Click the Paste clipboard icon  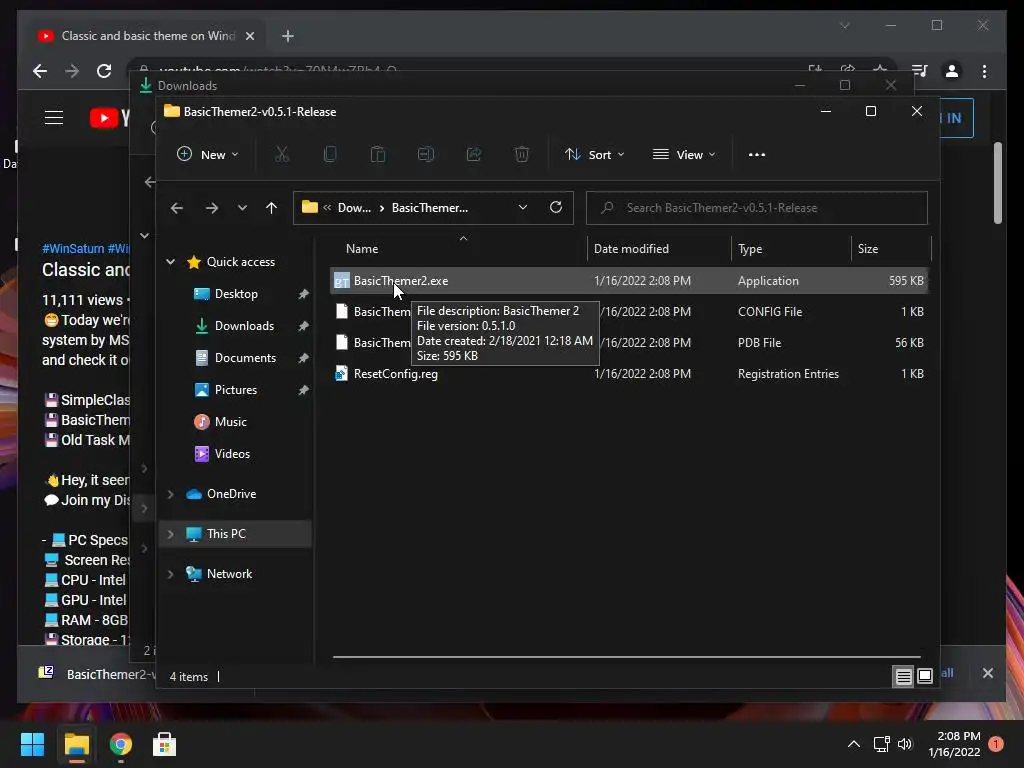(x=377, y=155)
